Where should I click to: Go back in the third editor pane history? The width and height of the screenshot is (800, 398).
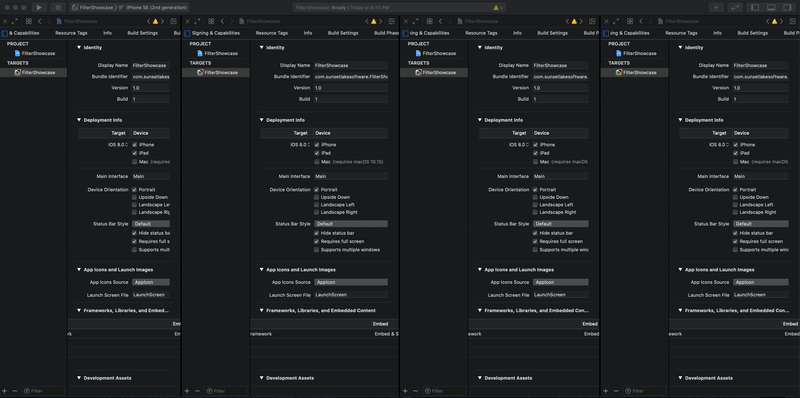pyautogui.click(x=441, y=21)
